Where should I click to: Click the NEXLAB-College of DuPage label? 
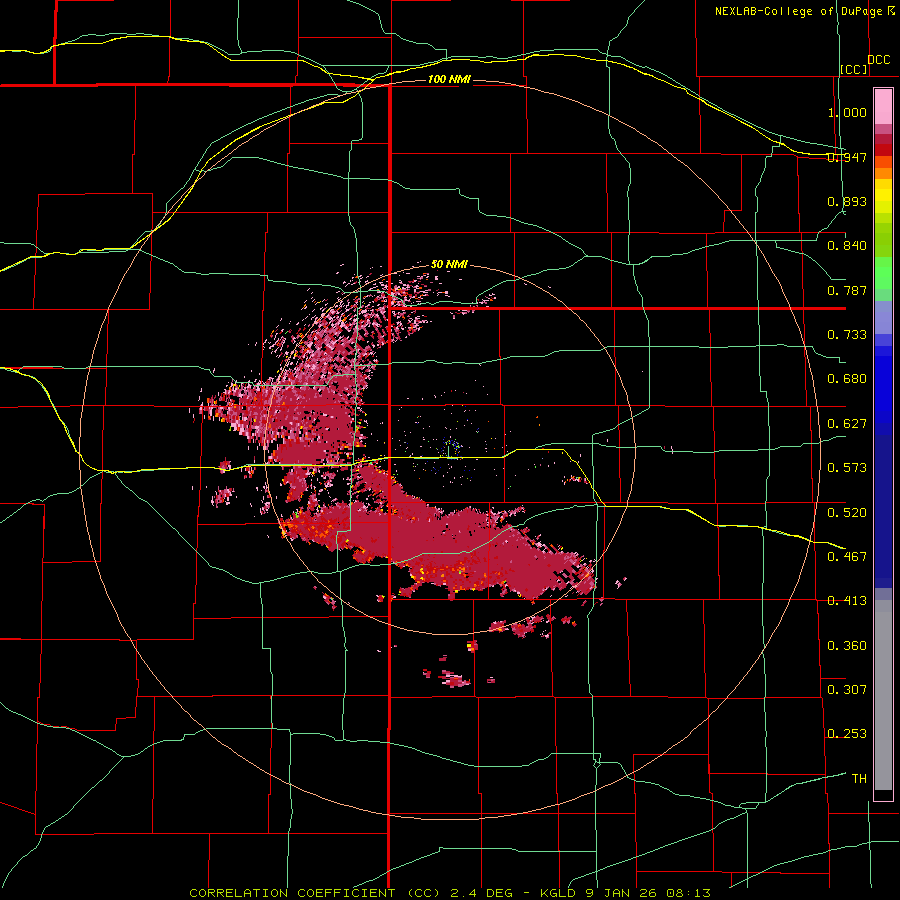[x=799, y=11]
